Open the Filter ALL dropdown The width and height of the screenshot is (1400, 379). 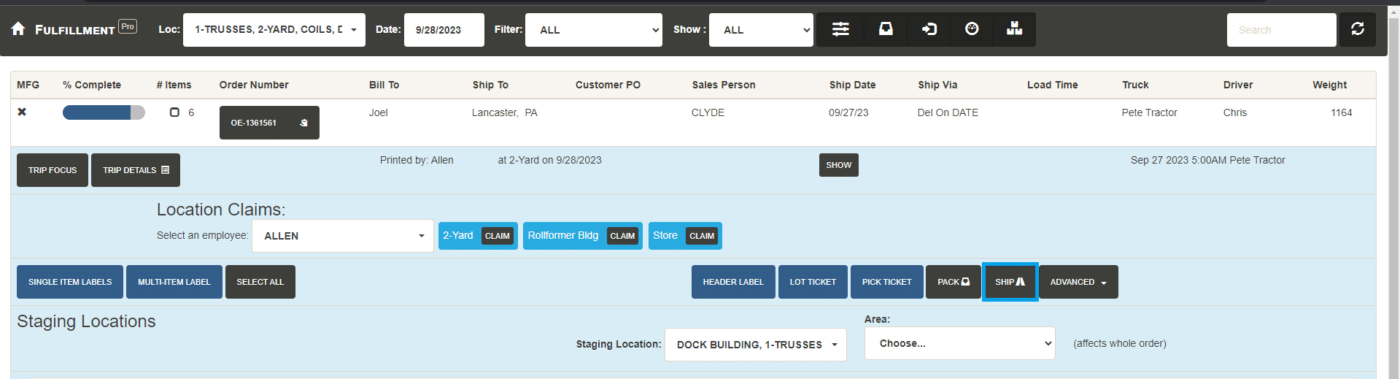594,30
